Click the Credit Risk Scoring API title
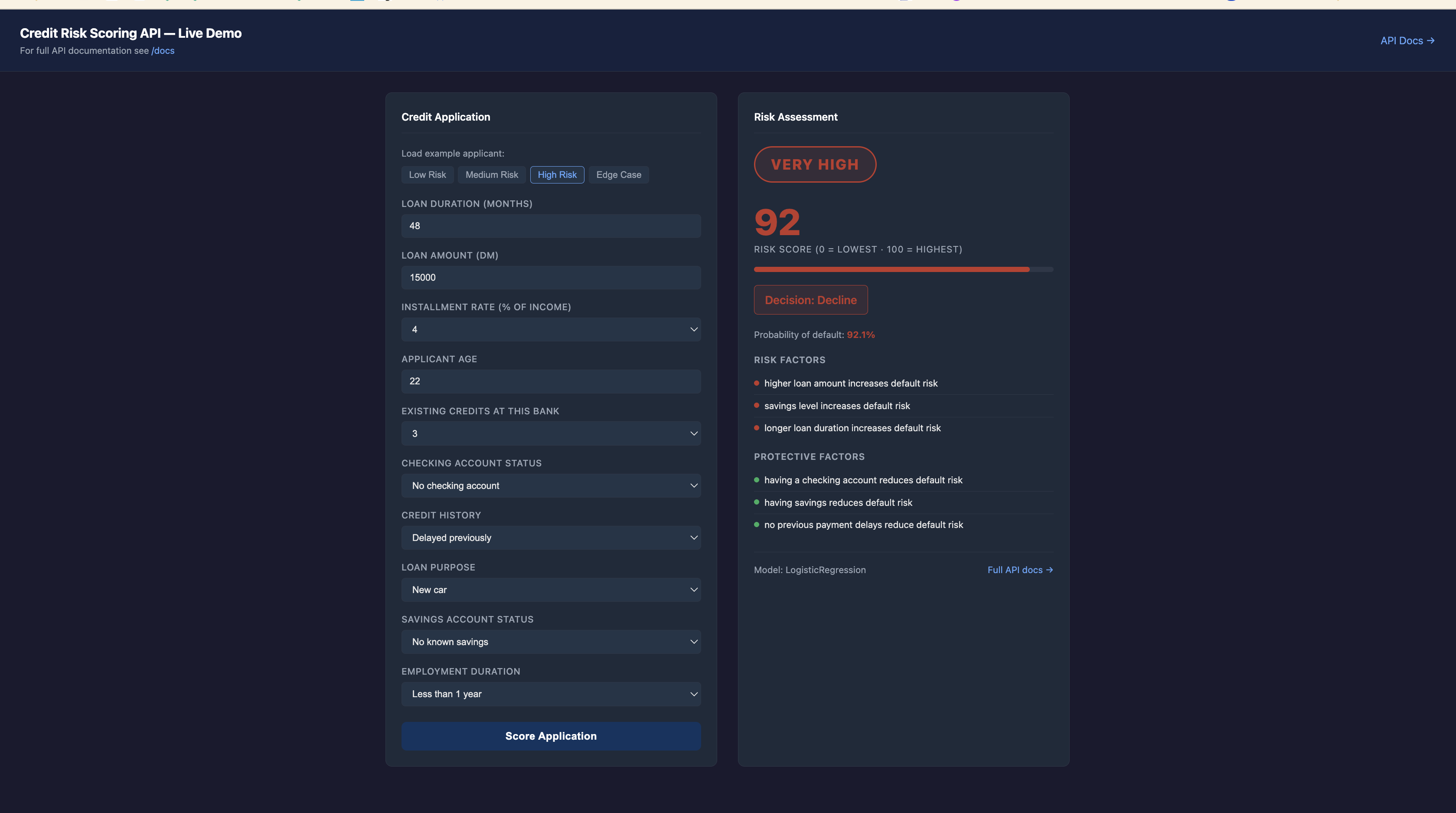Image resolution: width=1456 pixels, height=813 pixels. coord(131,33)
